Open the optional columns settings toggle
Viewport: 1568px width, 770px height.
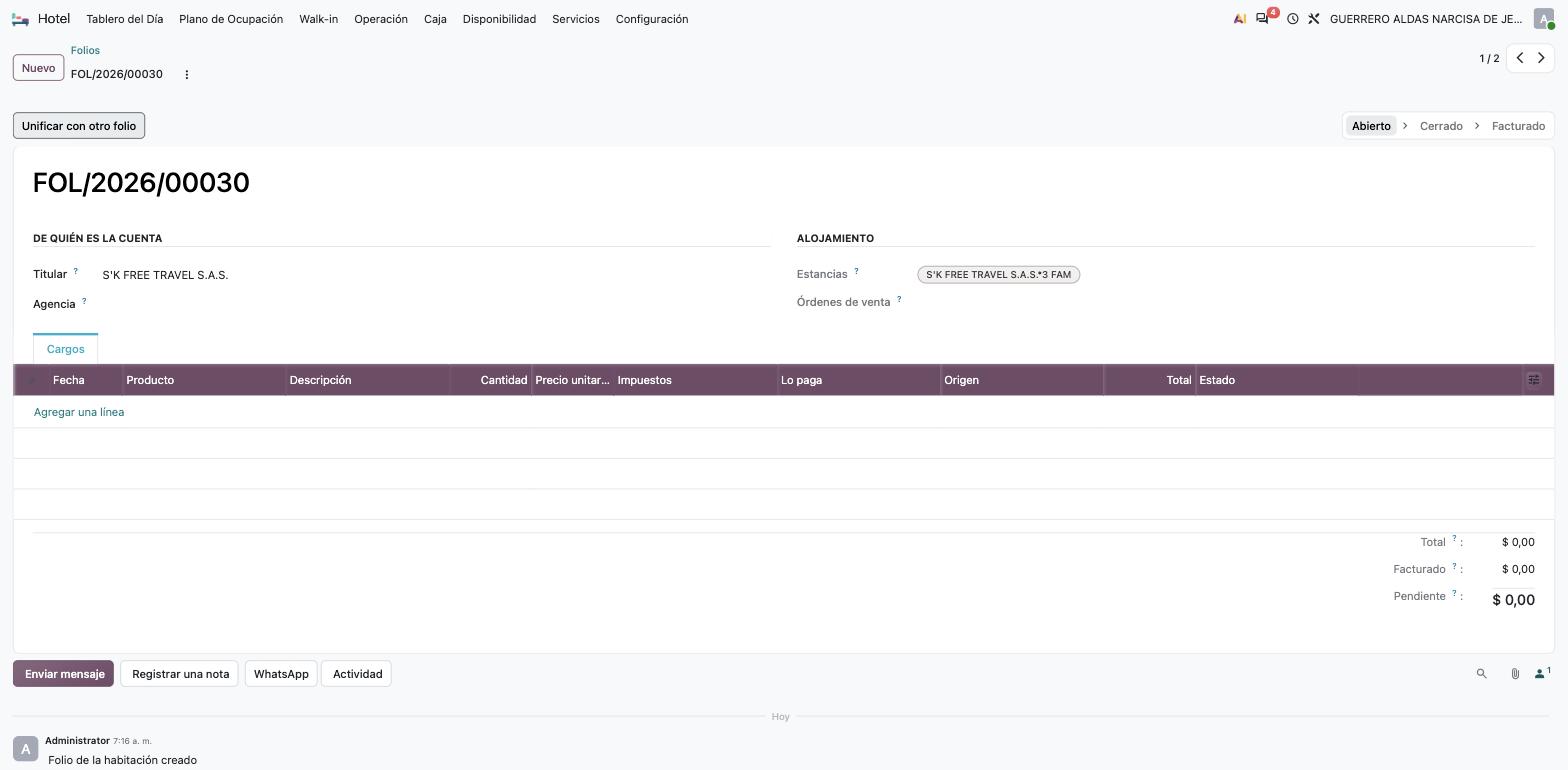1534,380
